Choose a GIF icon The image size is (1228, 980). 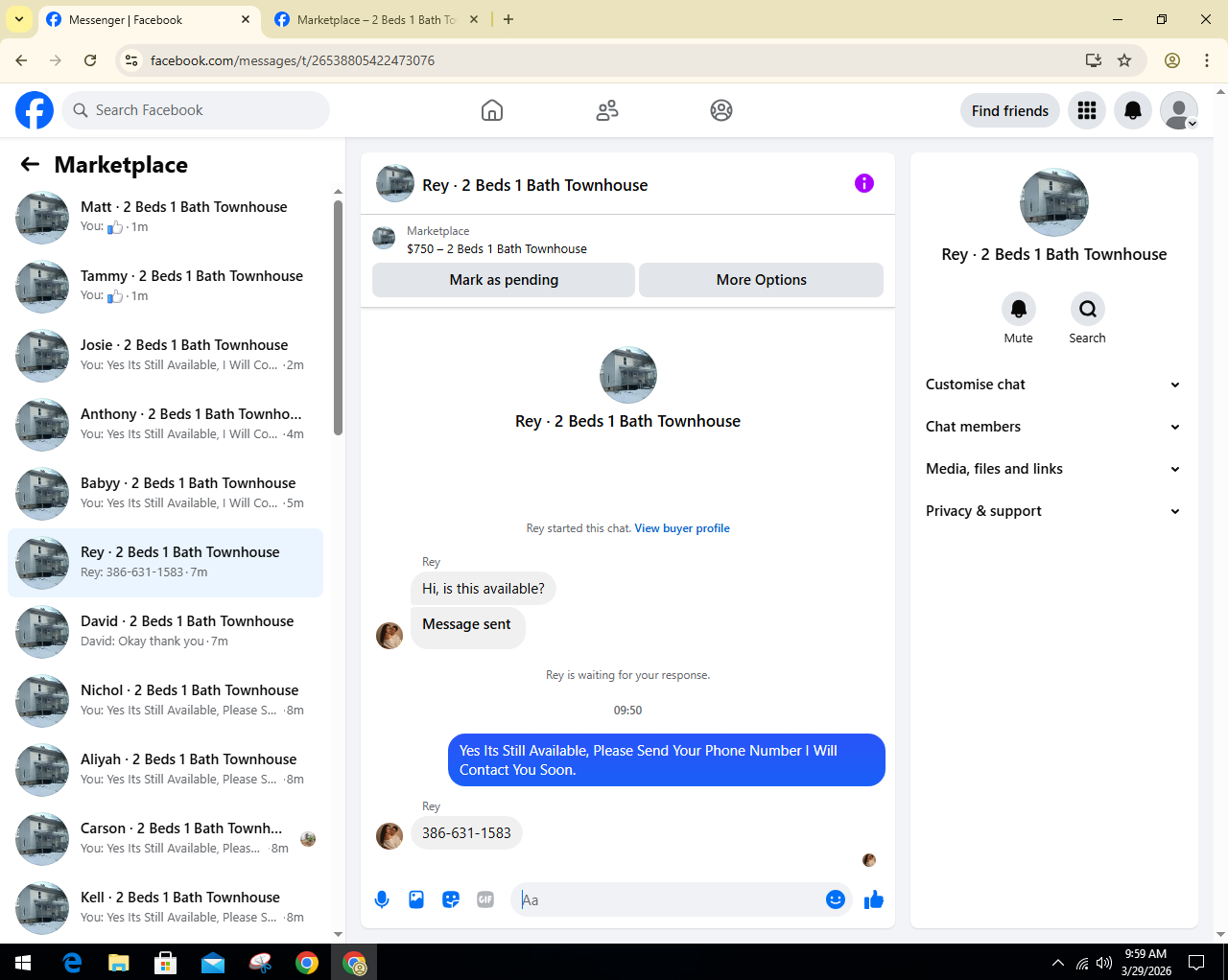485,899
